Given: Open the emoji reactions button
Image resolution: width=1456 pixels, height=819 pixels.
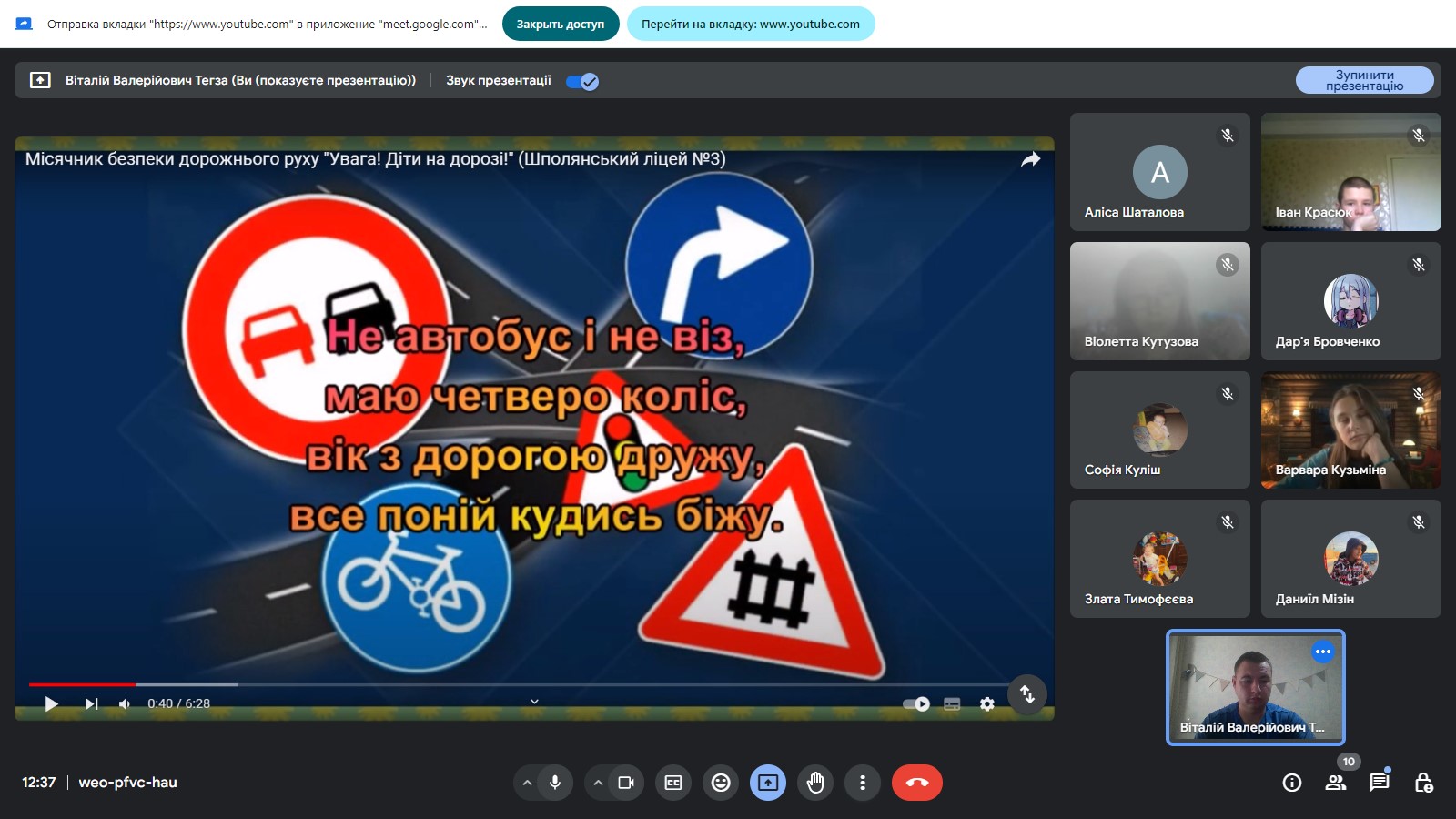Looking at the screenshot, I should (721, 783).
